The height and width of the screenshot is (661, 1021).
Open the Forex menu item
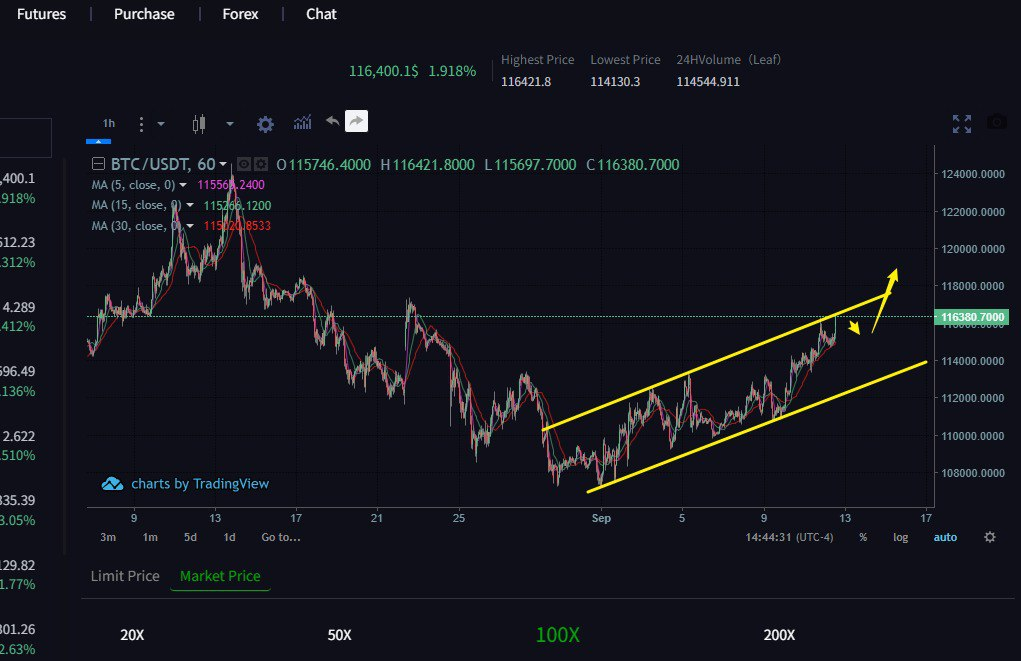coord(240,14)
